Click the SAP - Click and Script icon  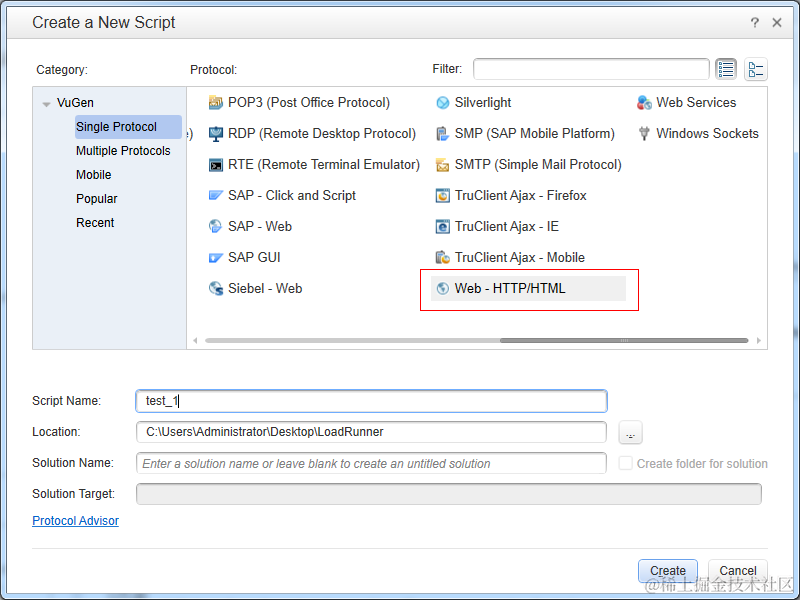pyautogui.click(x=216, y=195)
